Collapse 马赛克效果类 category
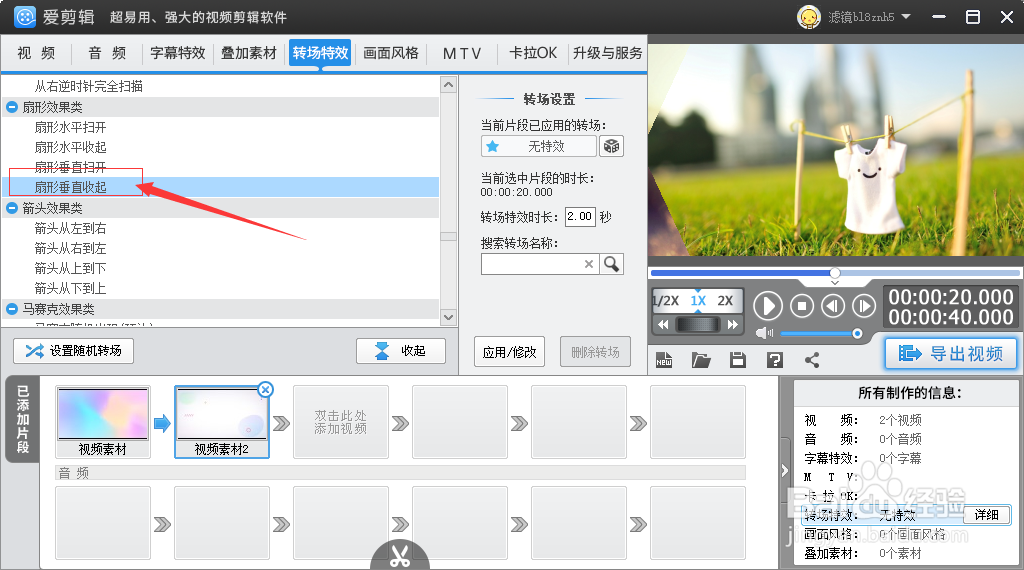The width and height of the screenshot is (1024, 570). click(12, 309)
